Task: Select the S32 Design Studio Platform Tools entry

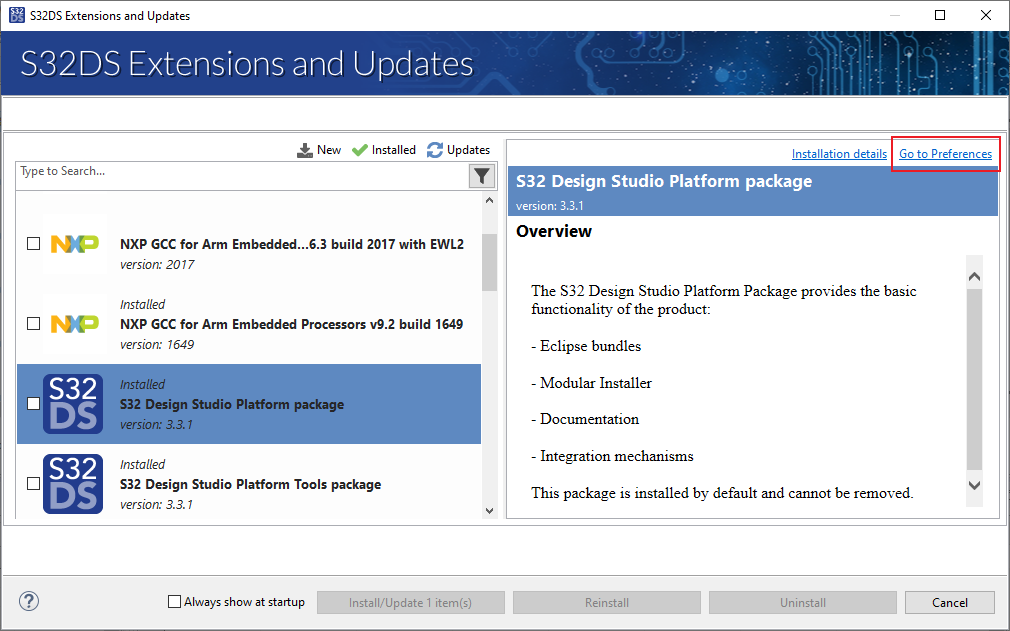Action: [x=250, y=483]
